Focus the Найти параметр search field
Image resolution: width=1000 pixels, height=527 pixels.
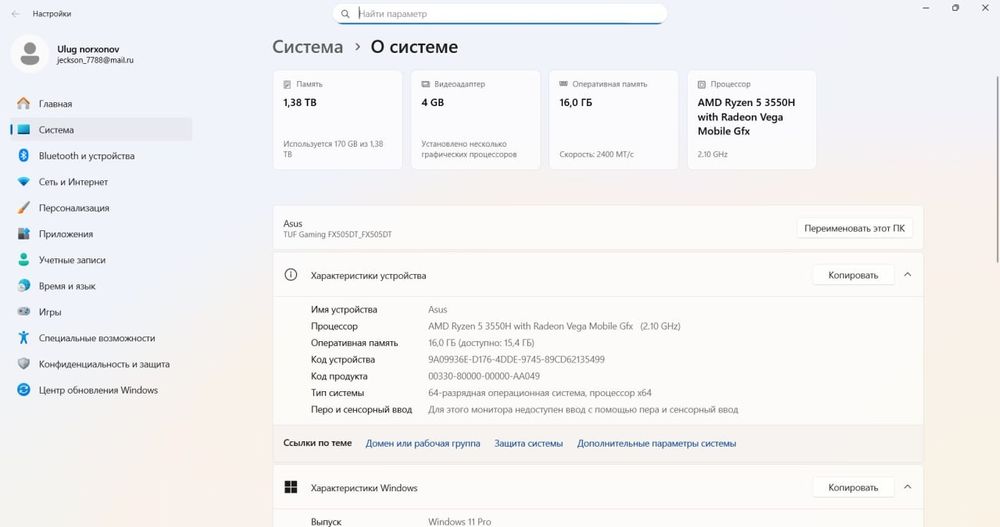[x=500, y=13]
